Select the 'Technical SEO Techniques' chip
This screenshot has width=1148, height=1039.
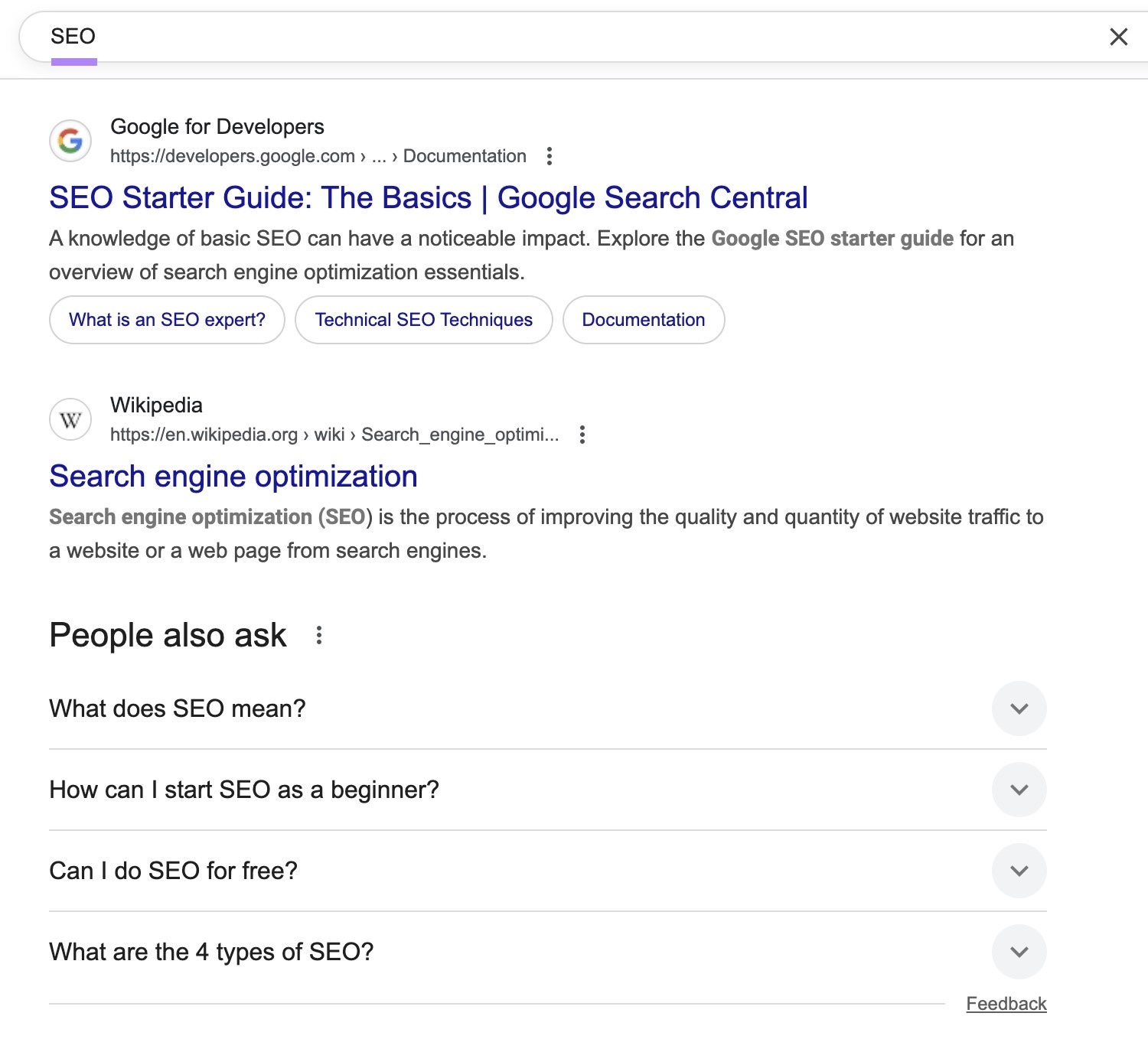[423, 319]
